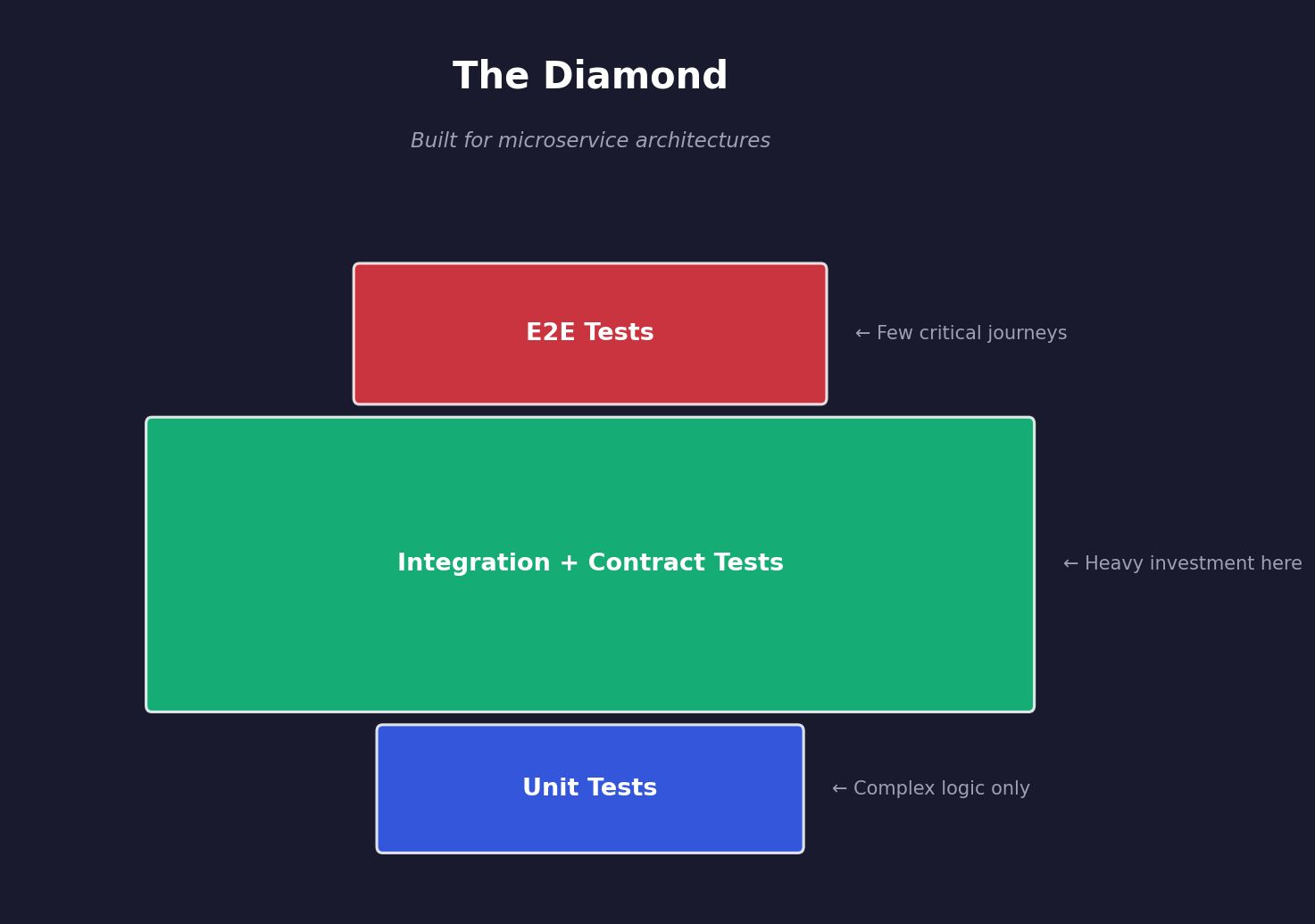
Task: Click the "Unit Tests" label text
Action: pyautogui.click(x=590, y=788)
